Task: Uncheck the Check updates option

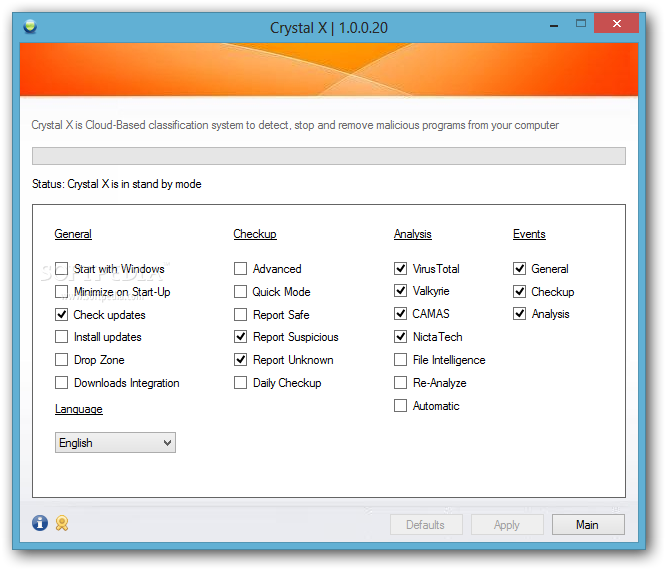Action: 62,314
